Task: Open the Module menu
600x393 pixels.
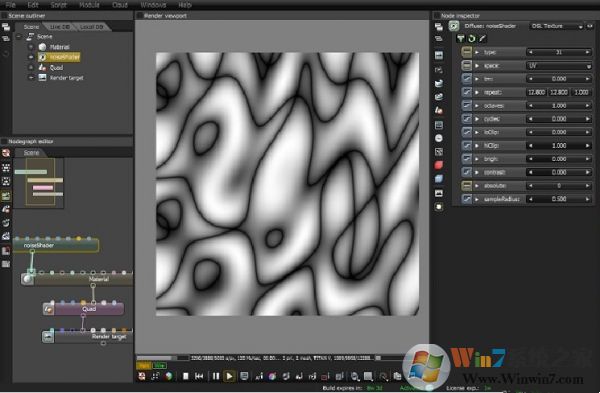Action: tap(89, 5)
